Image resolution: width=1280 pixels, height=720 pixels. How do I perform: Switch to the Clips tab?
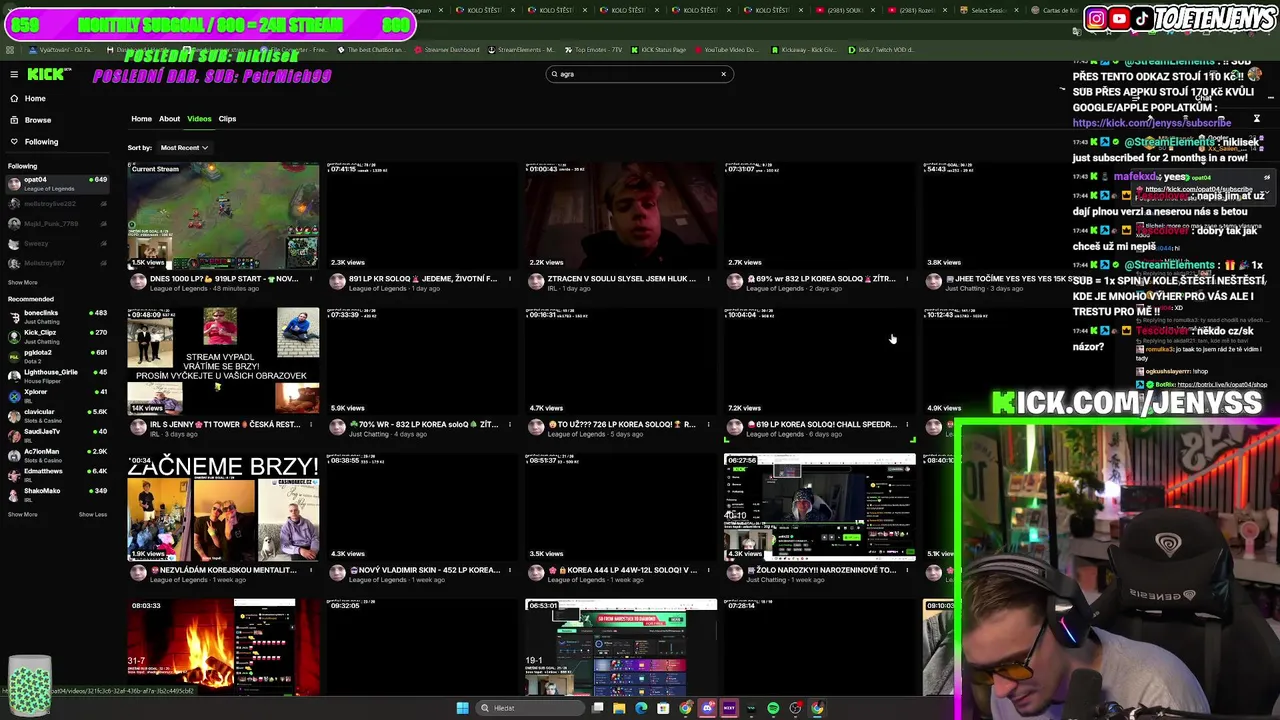227,119
